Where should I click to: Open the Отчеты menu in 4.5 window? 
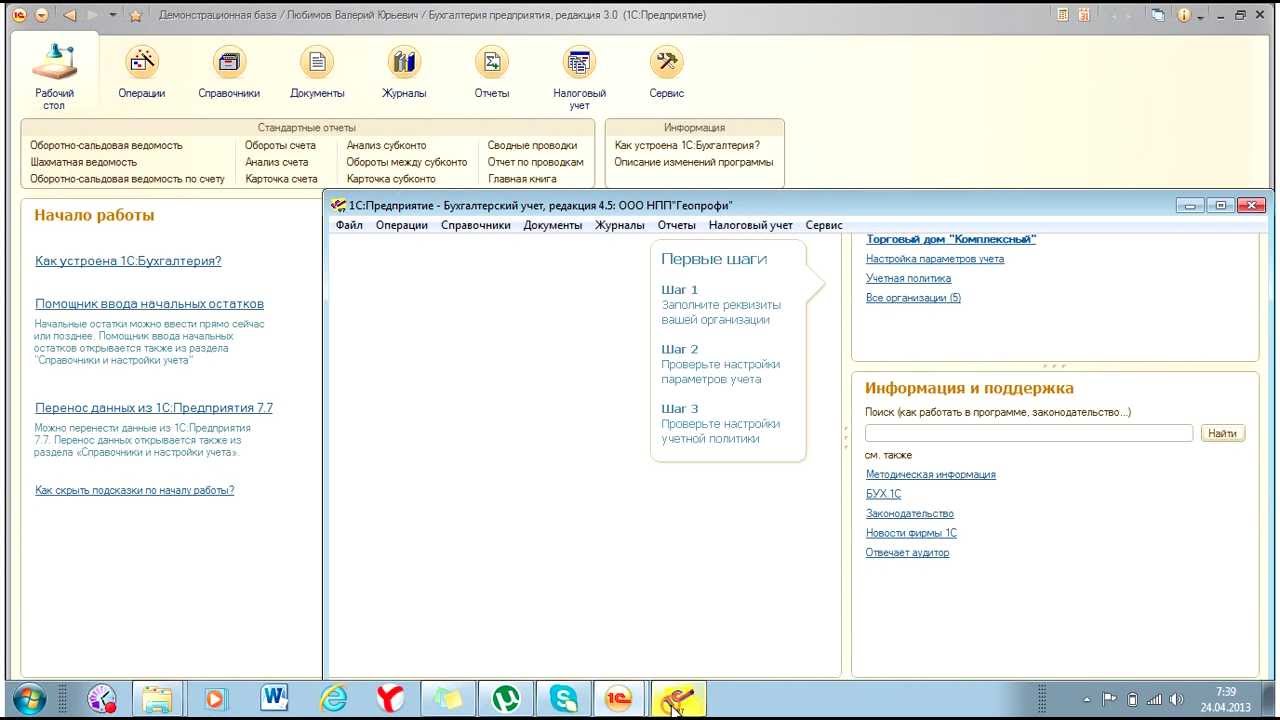(676, 225)
